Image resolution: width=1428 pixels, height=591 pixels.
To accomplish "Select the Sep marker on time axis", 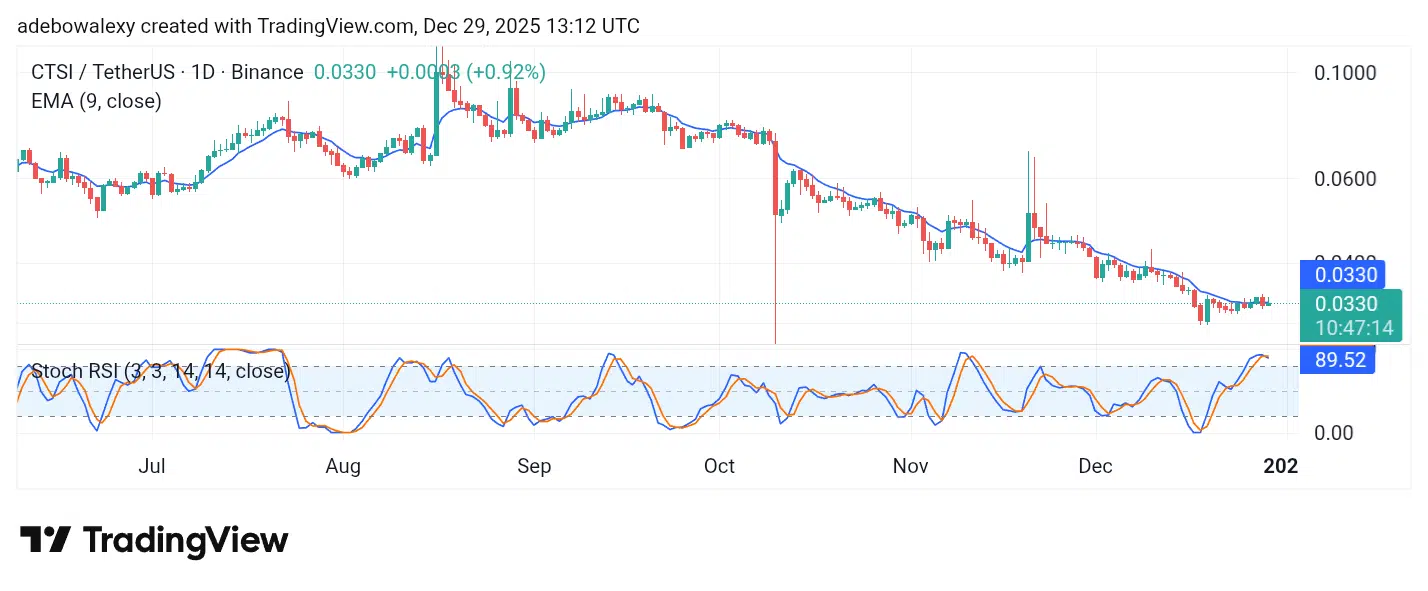I will (534, 466).
